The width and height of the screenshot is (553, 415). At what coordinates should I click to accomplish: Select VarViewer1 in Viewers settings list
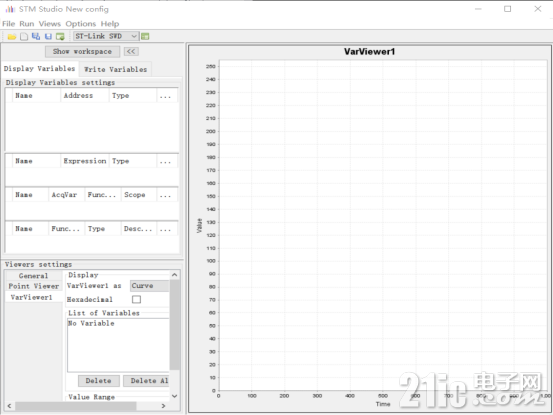tap(34, 297)
